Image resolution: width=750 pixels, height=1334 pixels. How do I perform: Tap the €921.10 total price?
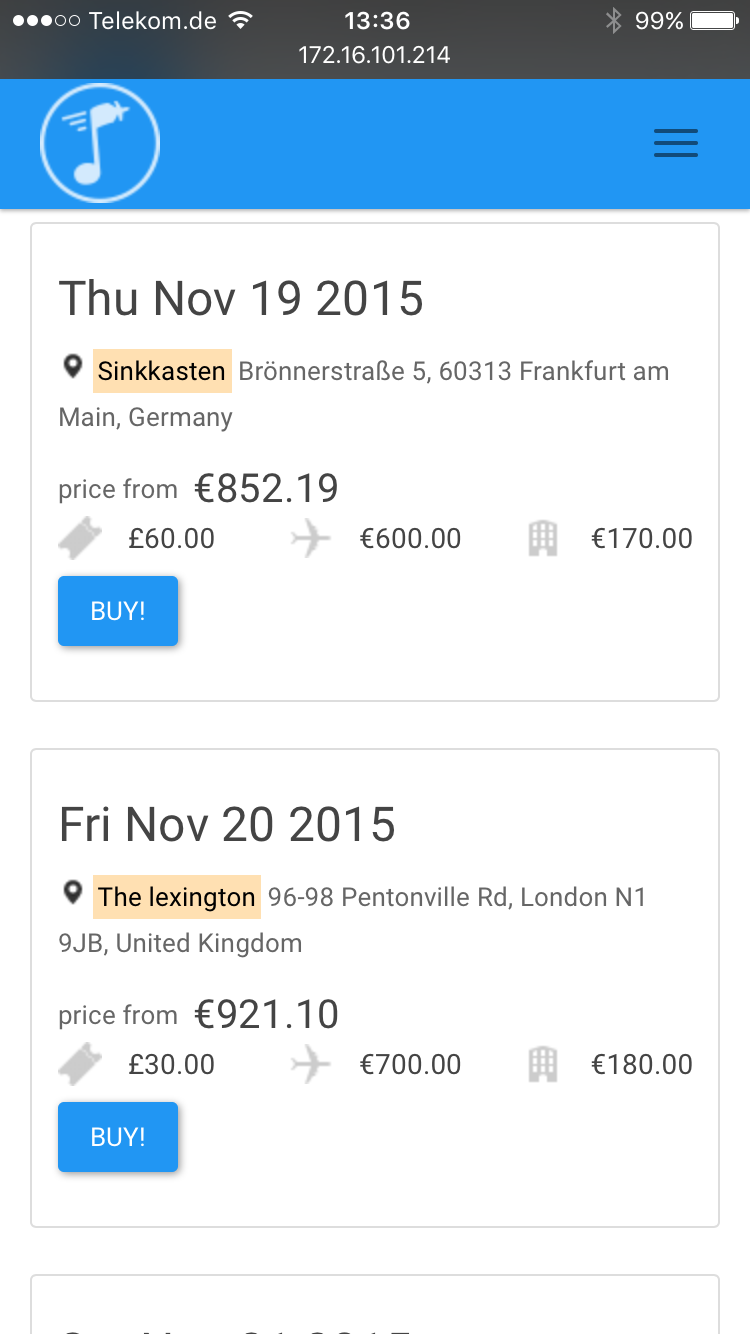point(266,1014)
